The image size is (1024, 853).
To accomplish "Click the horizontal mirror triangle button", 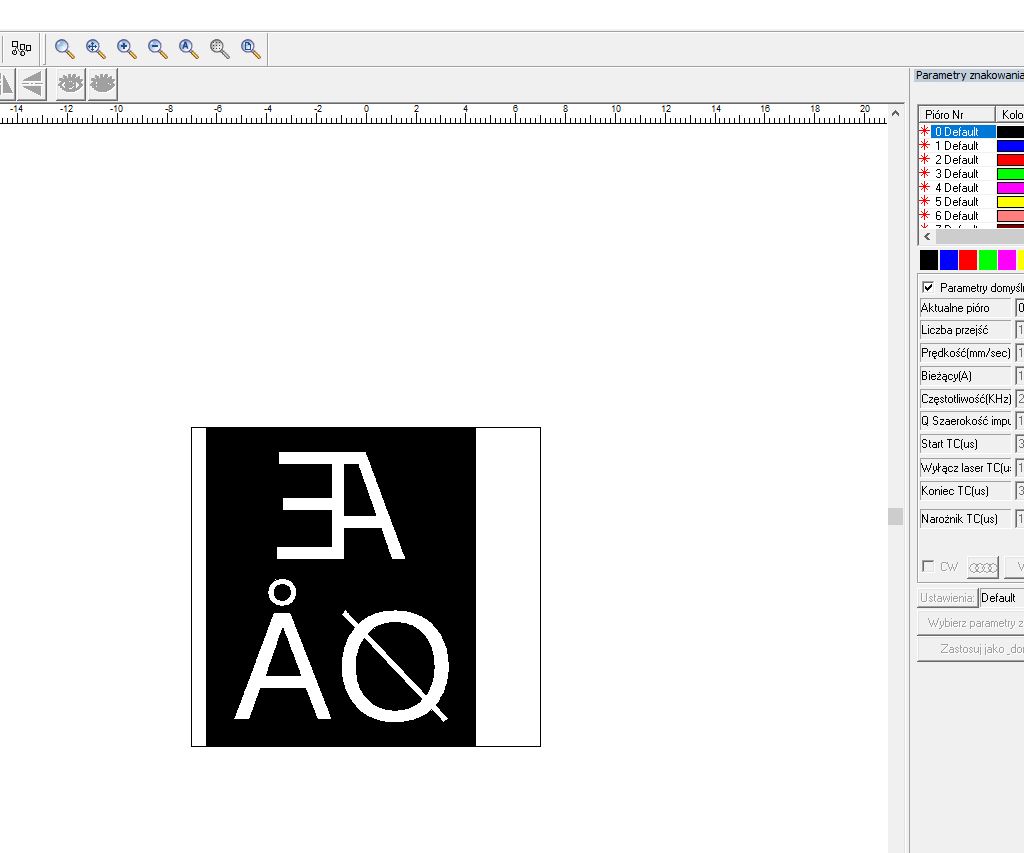I will tap(7, 84).
